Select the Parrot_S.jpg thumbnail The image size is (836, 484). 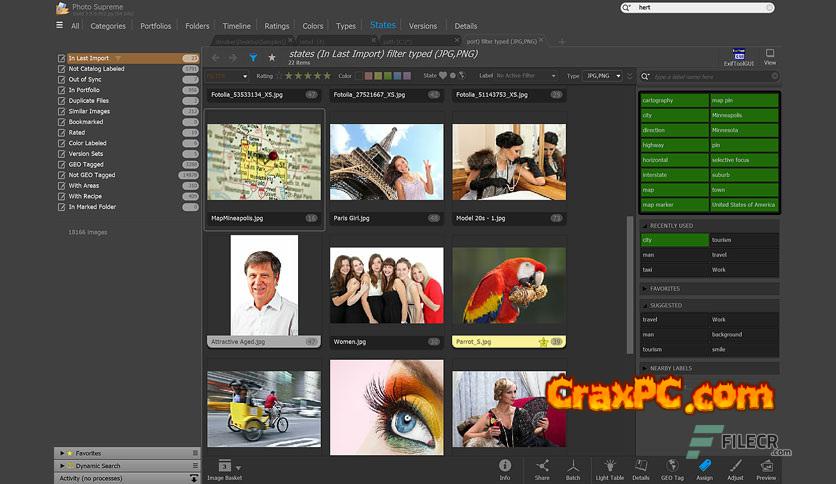(508, 290)
